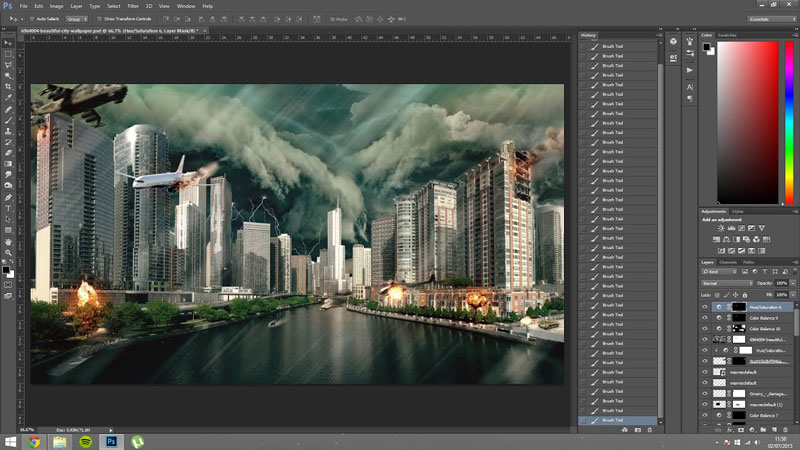Viewport: 800px width, 450px height.
Task: Toggle visibility of the Color Balance 9 layer
Action: coord(705,317)
